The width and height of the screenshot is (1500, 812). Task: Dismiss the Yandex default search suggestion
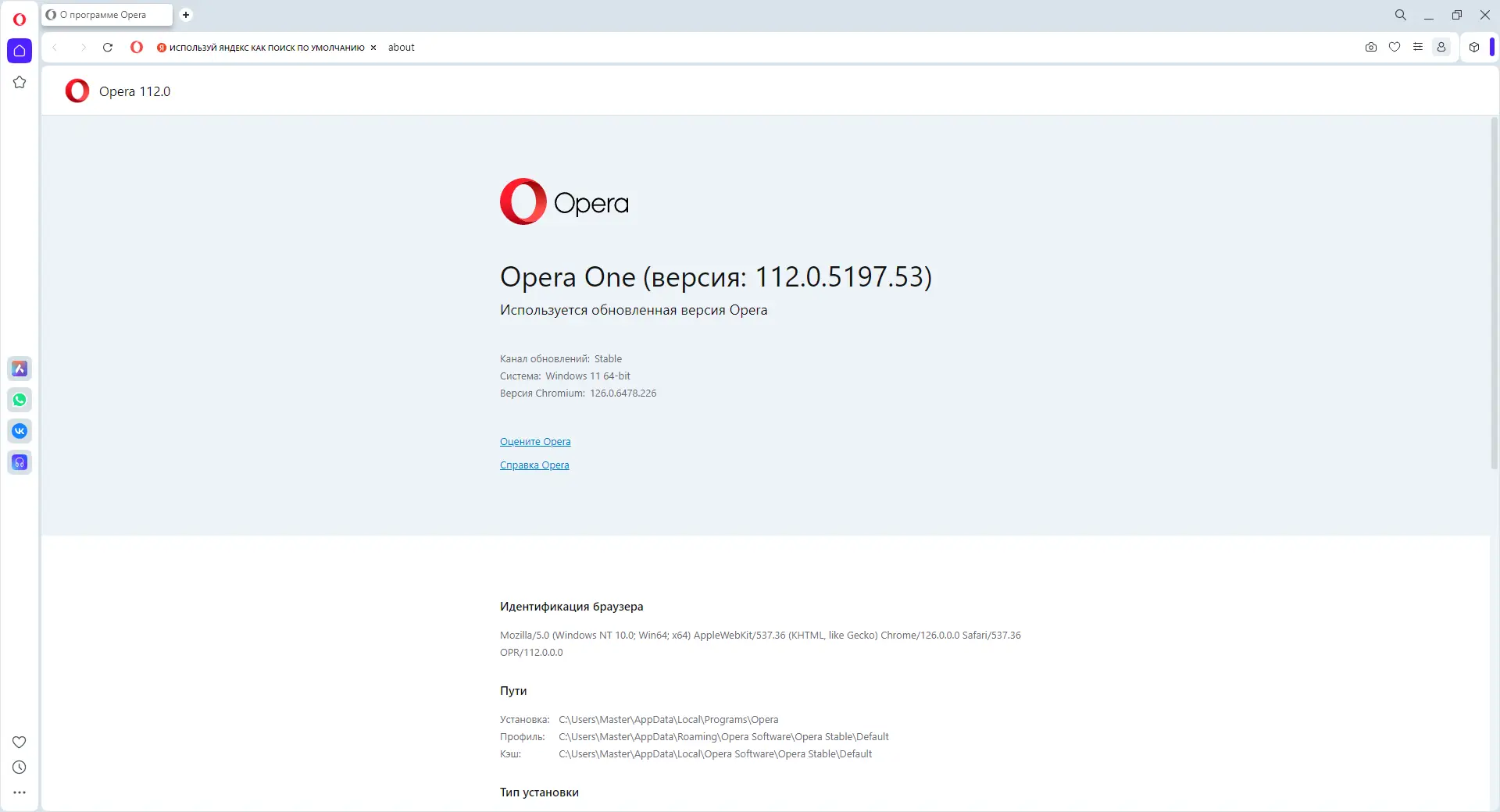click(x=373, y=48)
